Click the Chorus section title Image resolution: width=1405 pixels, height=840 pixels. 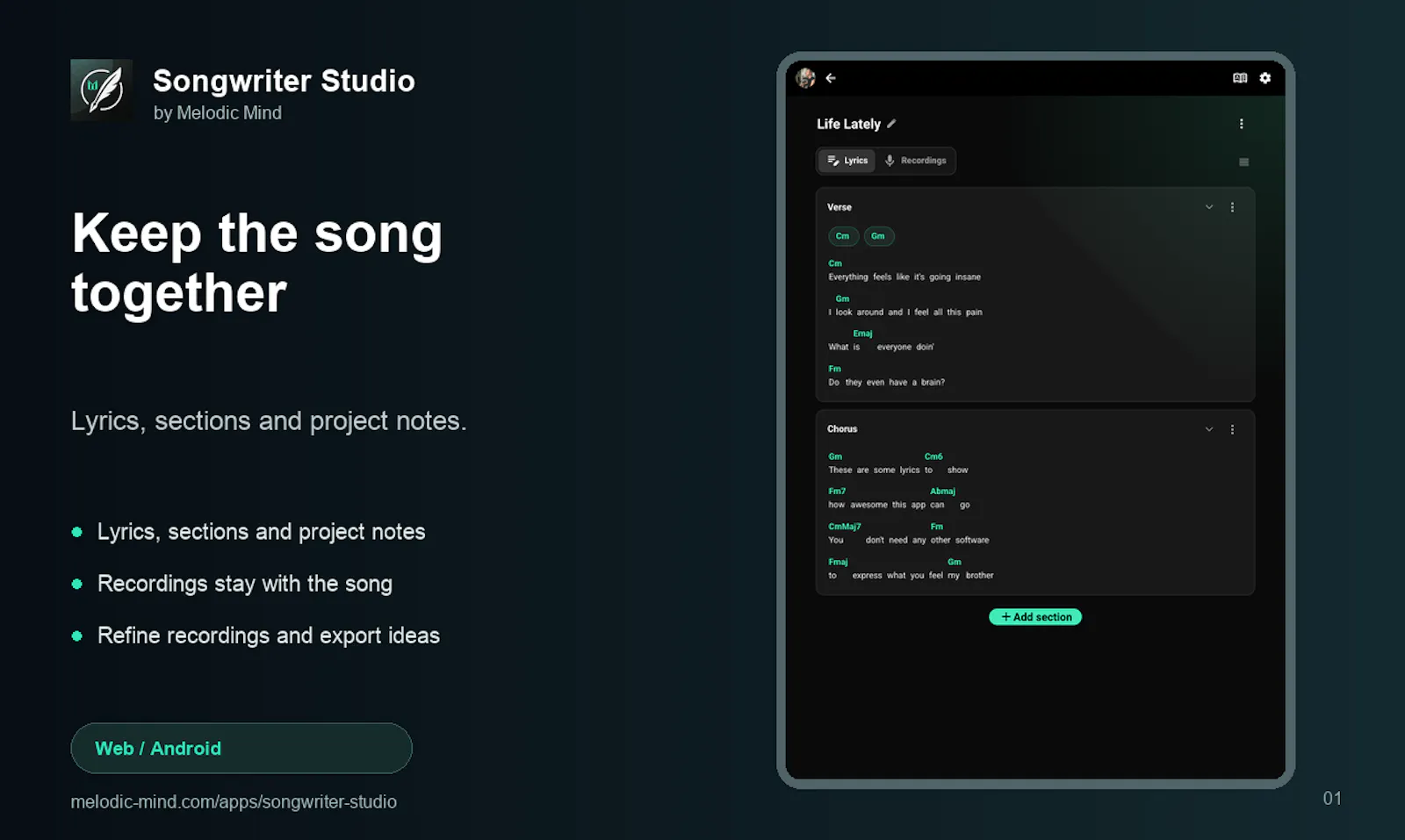[842, 429]
